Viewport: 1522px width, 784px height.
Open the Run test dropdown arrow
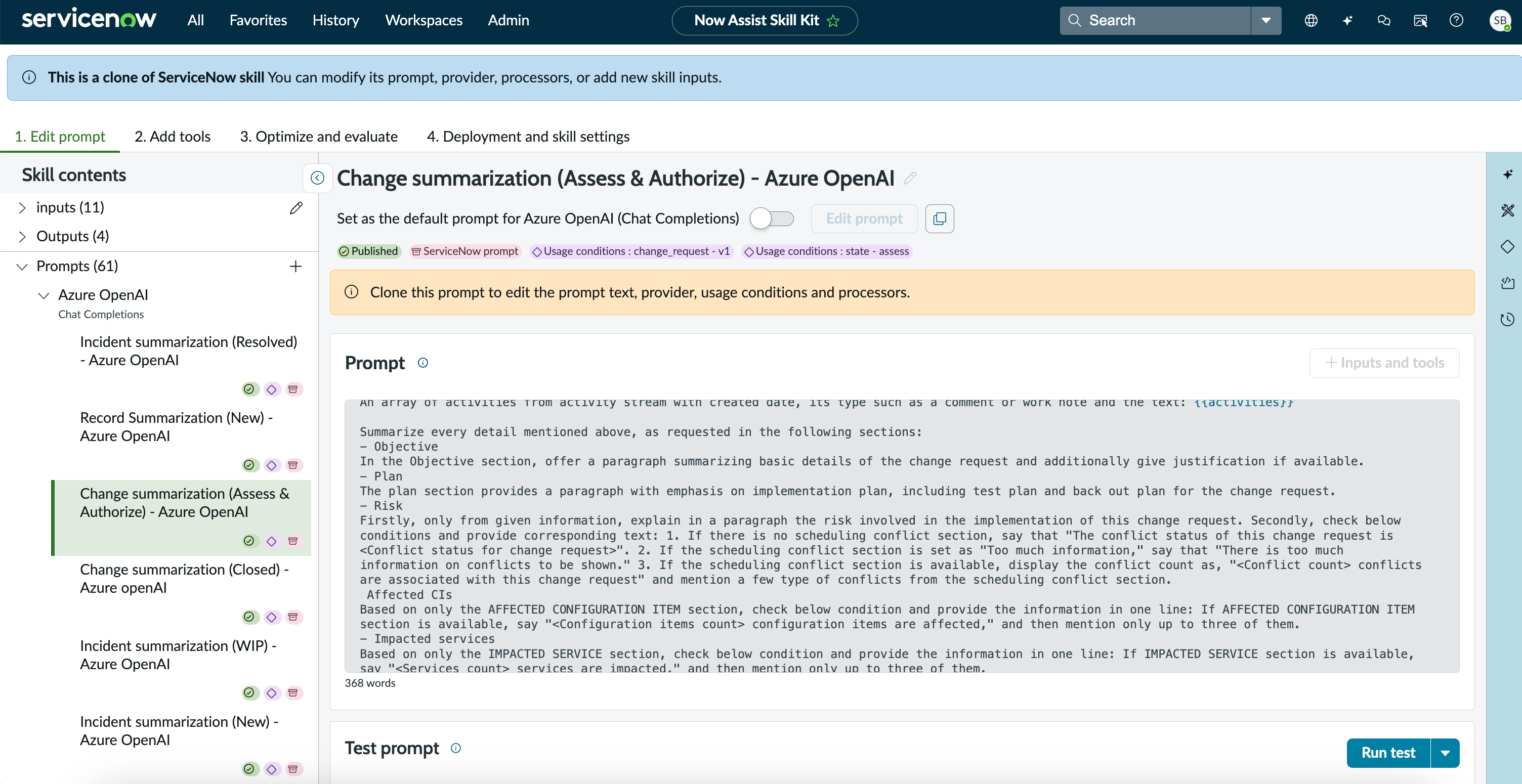[x=1445, y=753]
